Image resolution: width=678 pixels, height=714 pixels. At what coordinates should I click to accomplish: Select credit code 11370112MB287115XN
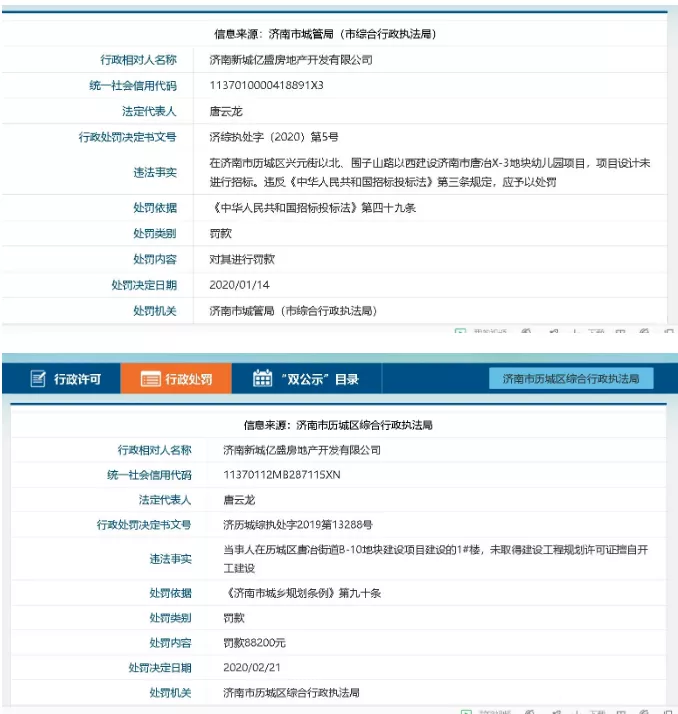click(282, 474)
